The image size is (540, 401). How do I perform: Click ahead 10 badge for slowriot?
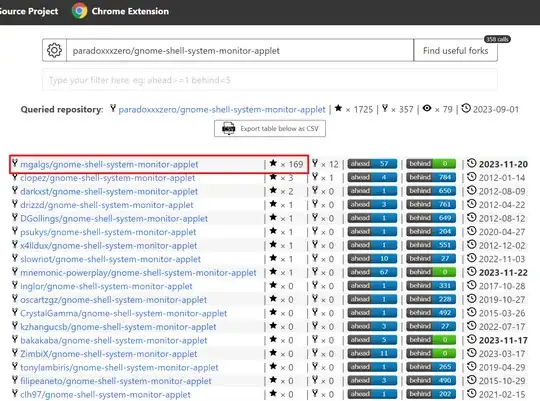pyautogui.click(x=372, y=258)
